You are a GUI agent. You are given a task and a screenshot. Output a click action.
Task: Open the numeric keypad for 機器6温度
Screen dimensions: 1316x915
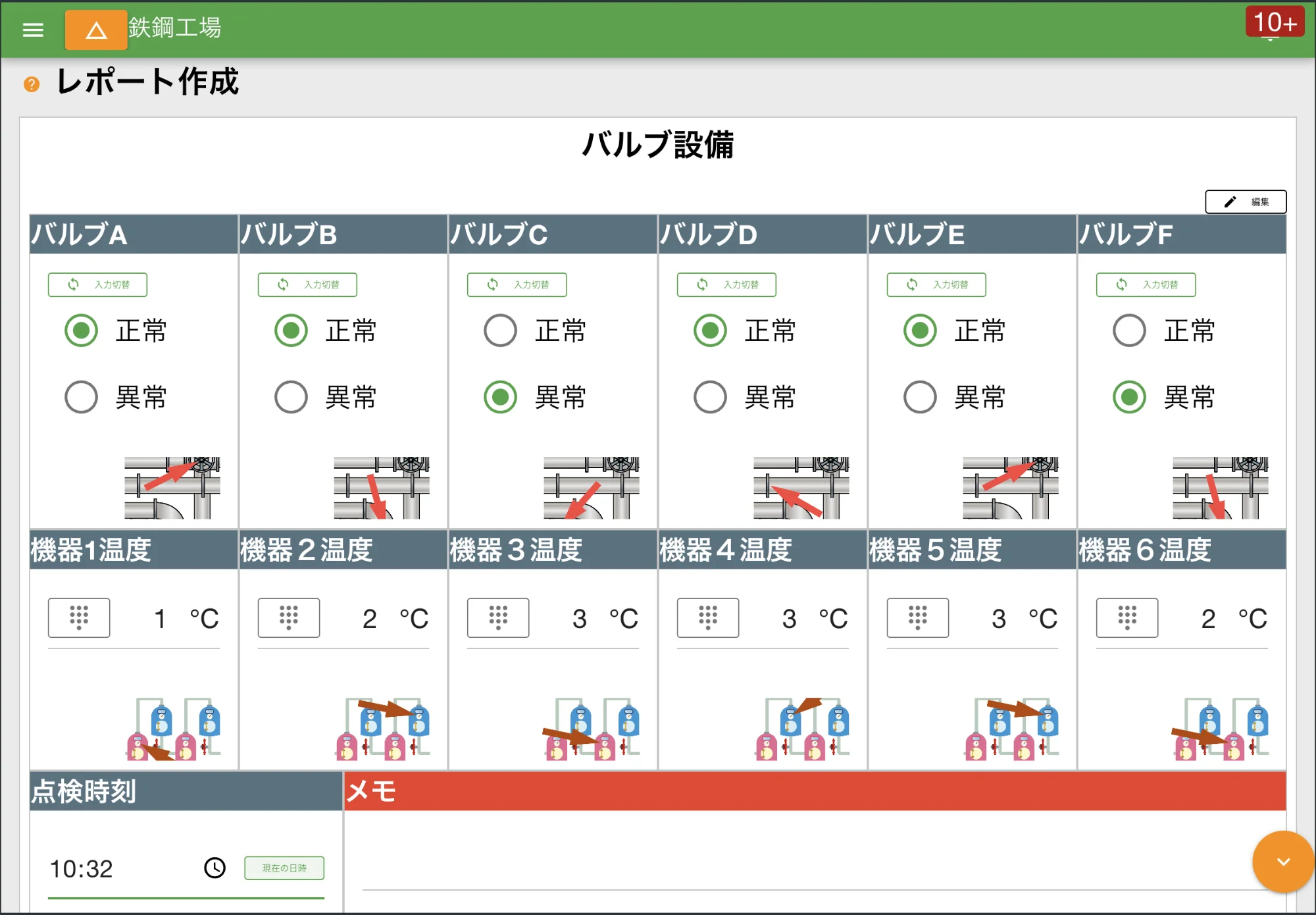[x=1126, y=617]
